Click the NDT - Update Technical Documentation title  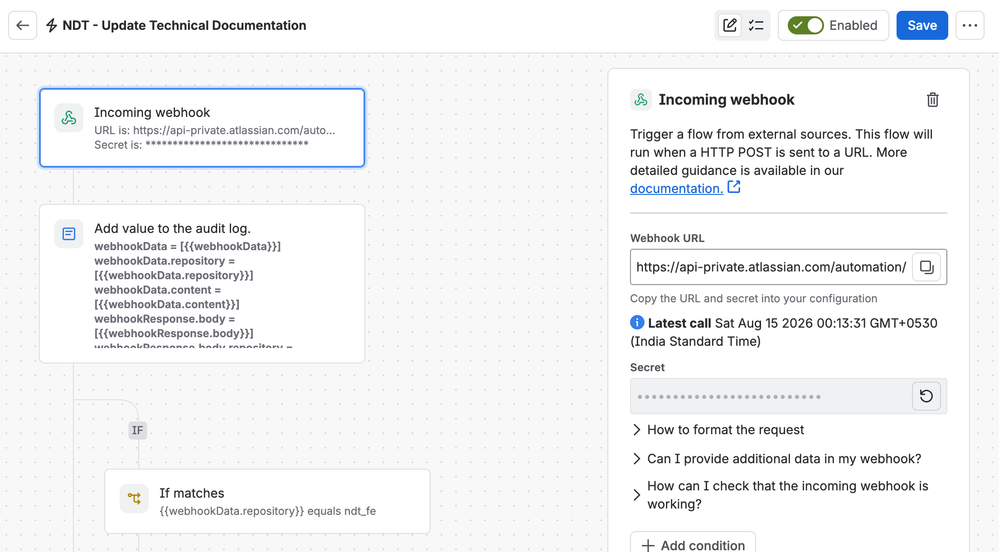click(x=184, y=25)
